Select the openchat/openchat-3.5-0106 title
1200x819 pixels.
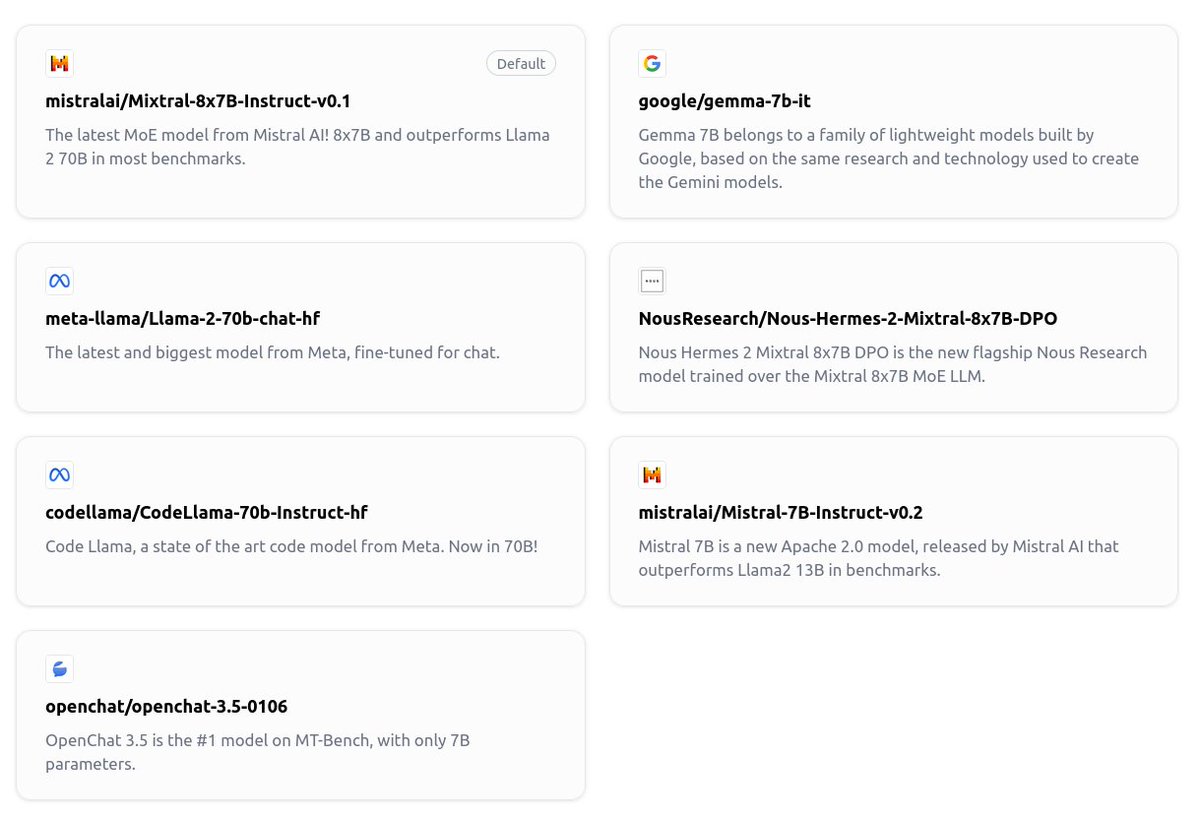(167, 706)
